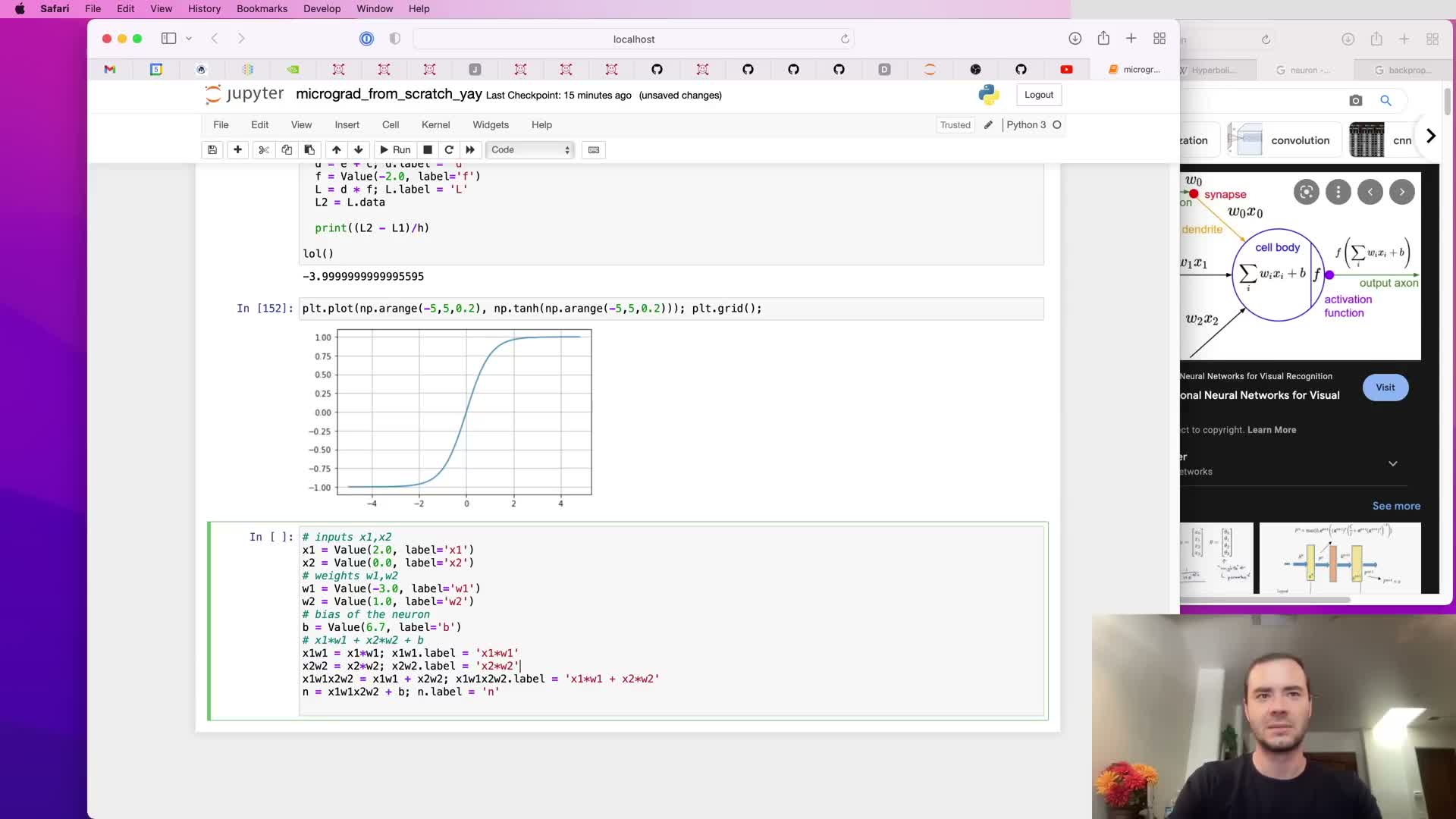Move selected cell up arrow
The width and height of the screenshot is (1456, 819).
(336, 150)
